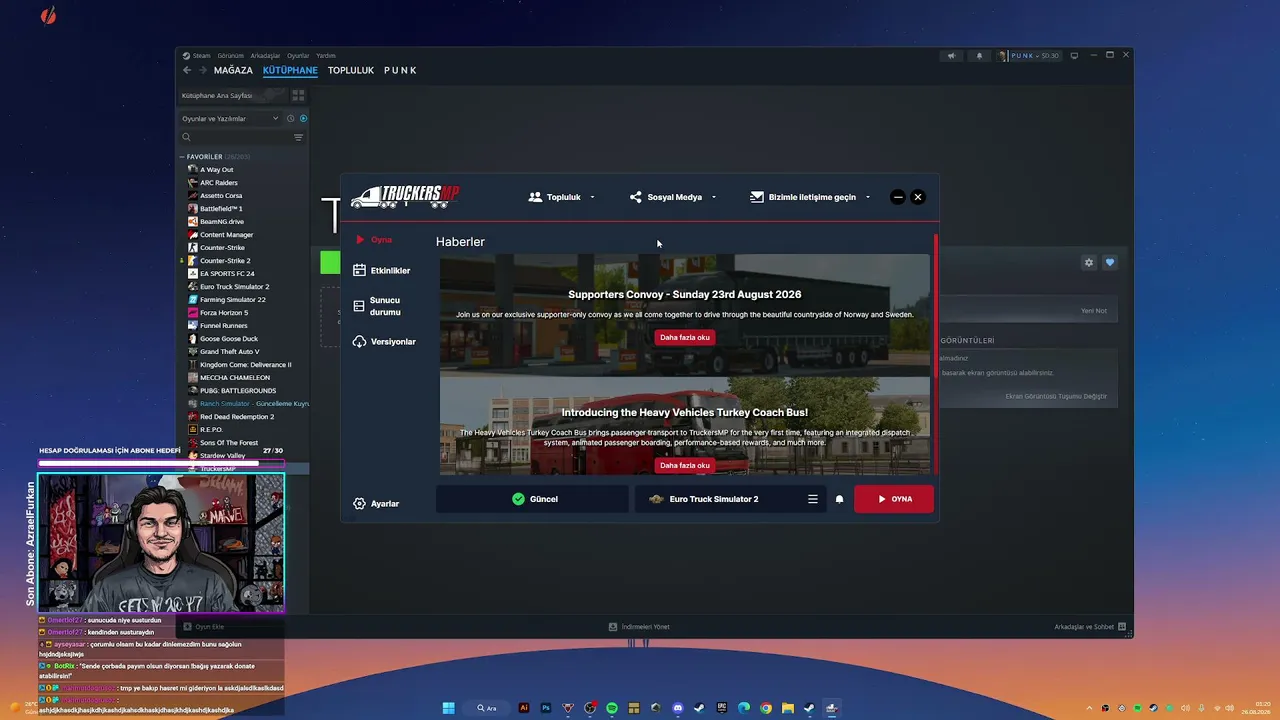Open Discord from the taskbar
This screenshot has height=720, width=1280.
click(678, 708)
